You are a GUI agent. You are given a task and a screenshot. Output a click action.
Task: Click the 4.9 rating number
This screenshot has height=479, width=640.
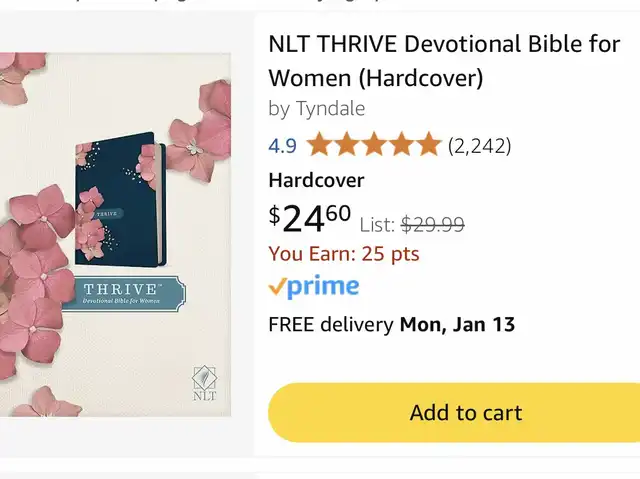pos(283,146)
